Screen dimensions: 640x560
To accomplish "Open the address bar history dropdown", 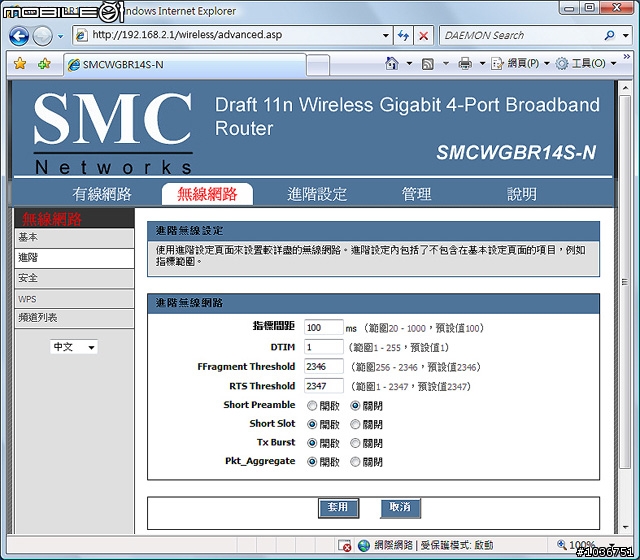I will (x=385, y=36).
